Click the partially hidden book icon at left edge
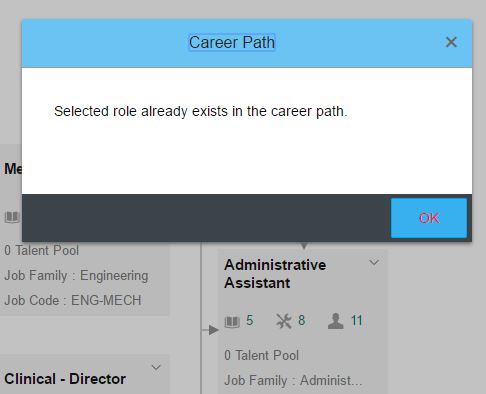The image size is (486, 394). 13,217
